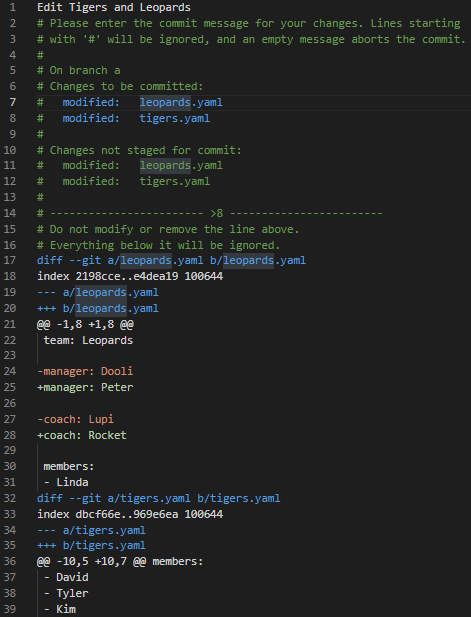Image resolution: width=471 pixels, height=617 pixels.
Task: Click 'Everything below it will be ignored.' line
Action: [159, 245]
